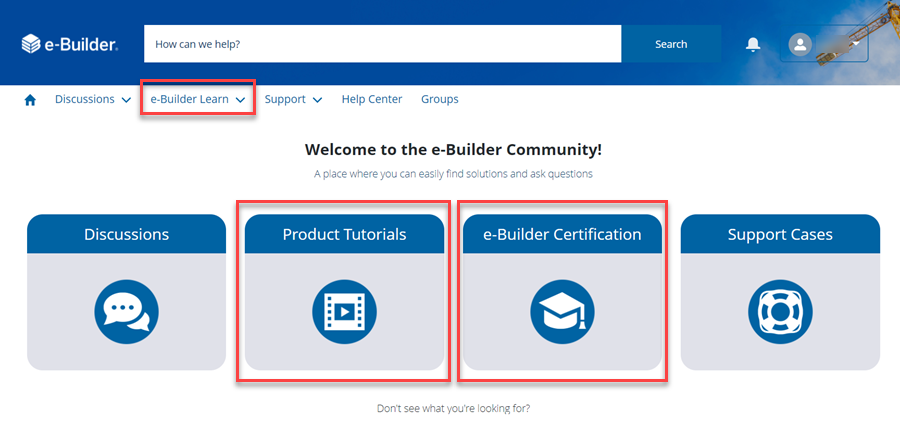
Task: Click the e-Builder Certification tile header
Action: pos(562,235)
